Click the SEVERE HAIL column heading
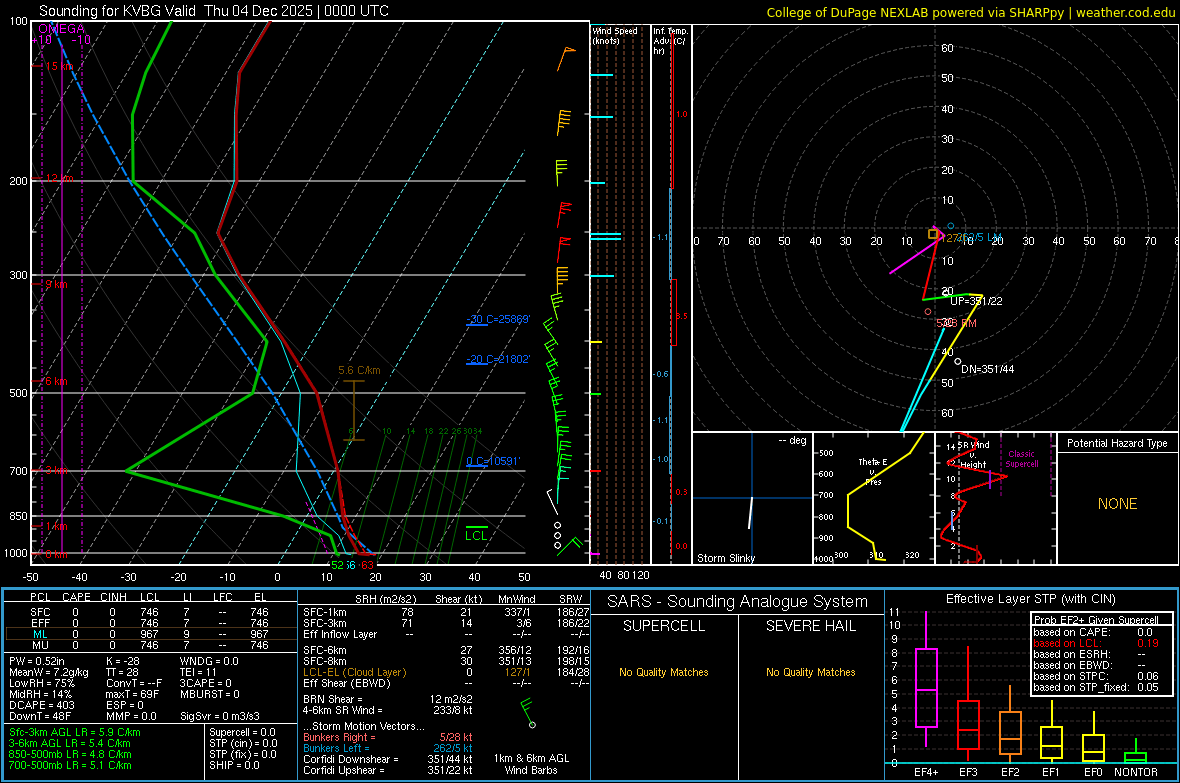1180x783 pixels. [x=810, y=626]
